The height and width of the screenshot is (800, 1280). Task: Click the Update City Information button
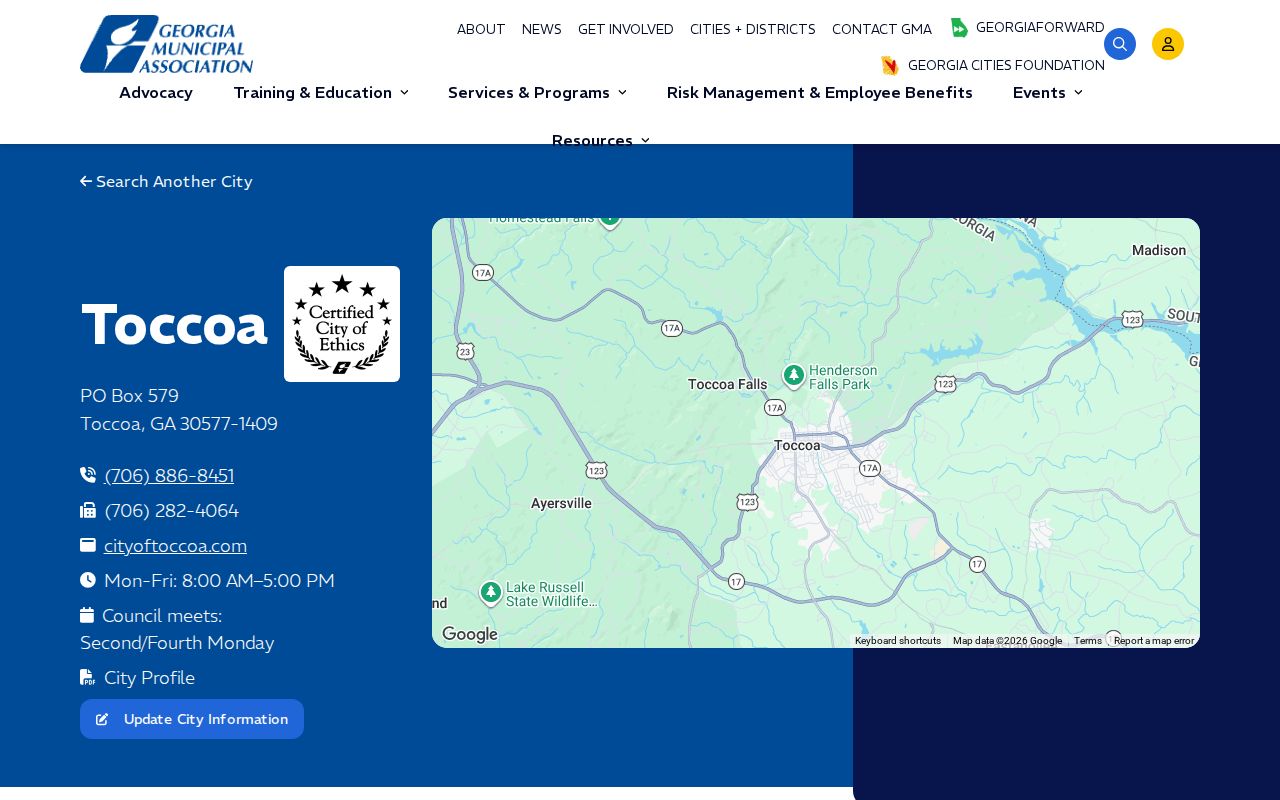192,719
